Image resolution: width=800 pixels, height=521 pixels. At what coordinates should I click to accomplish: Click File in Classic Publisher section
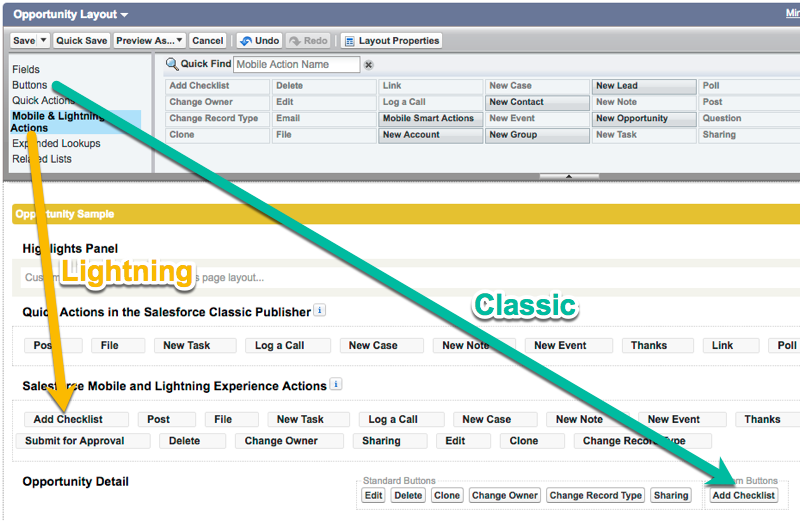(118, 345)
